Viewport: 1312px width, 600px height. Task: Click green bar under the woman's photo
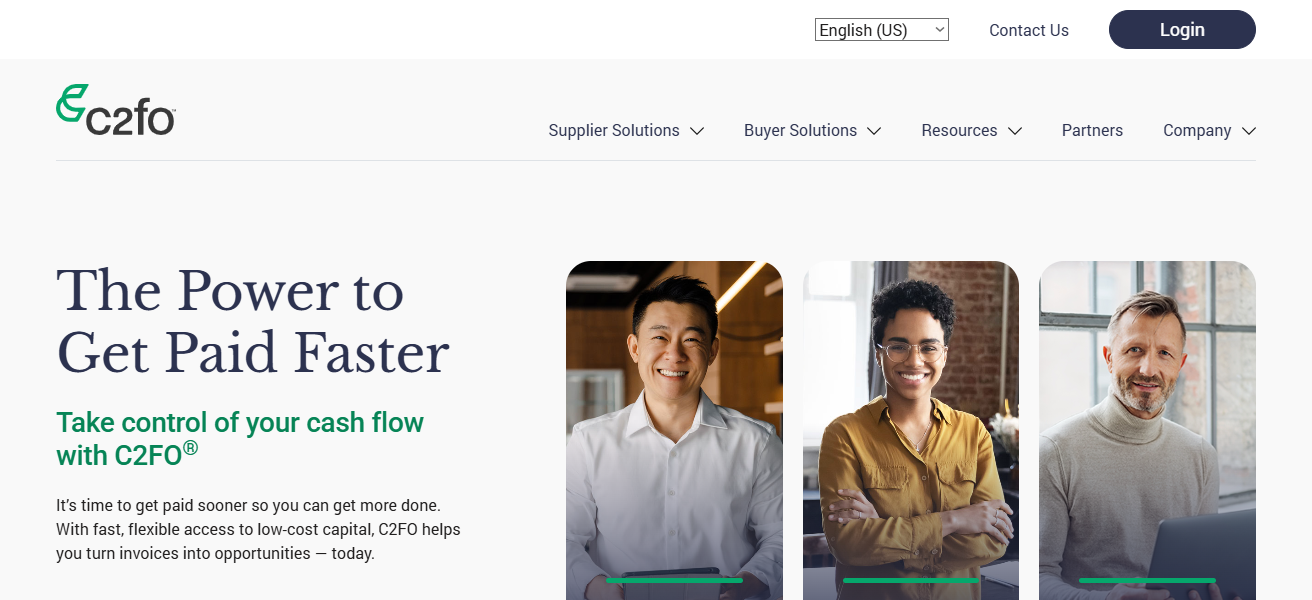pos(911,580)
